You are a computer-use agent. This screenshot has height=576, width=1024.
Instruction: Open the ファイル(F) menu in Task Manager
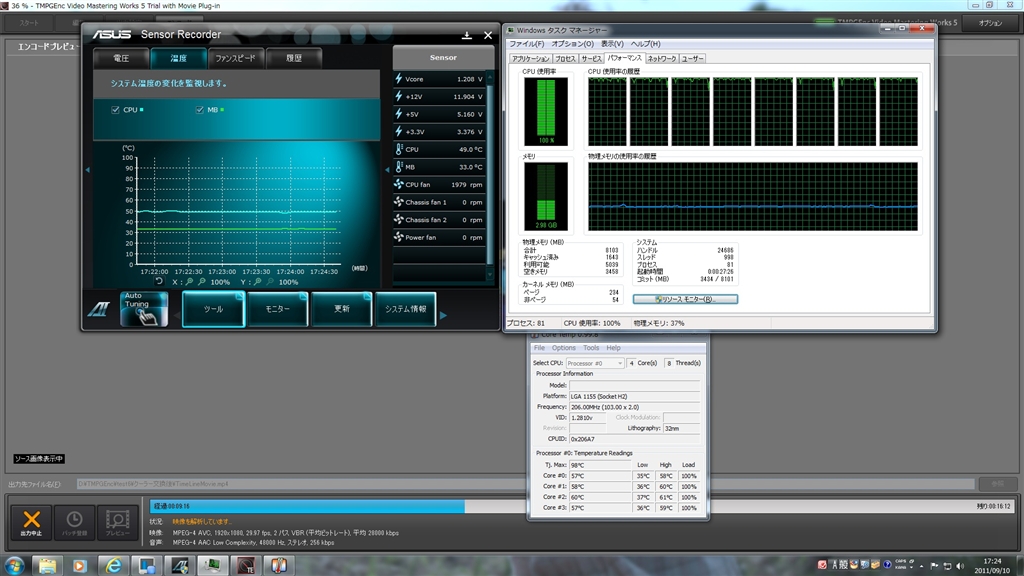click(526, 44)
